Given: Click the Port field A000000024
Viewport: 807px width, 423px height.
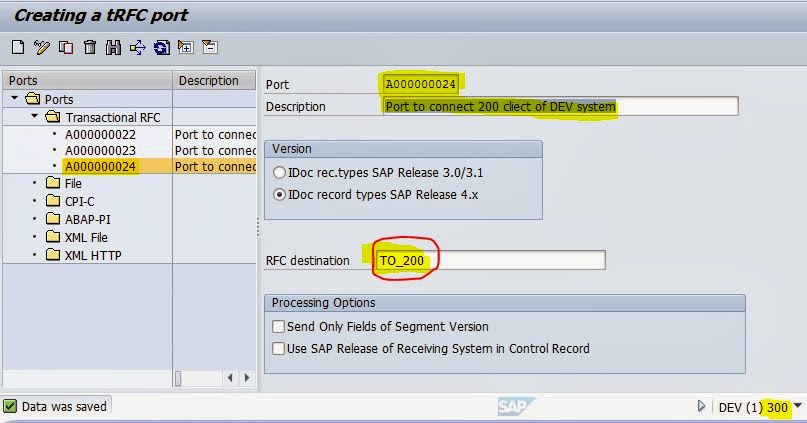Looking at the screenshot, I should (x=420, y=84).
